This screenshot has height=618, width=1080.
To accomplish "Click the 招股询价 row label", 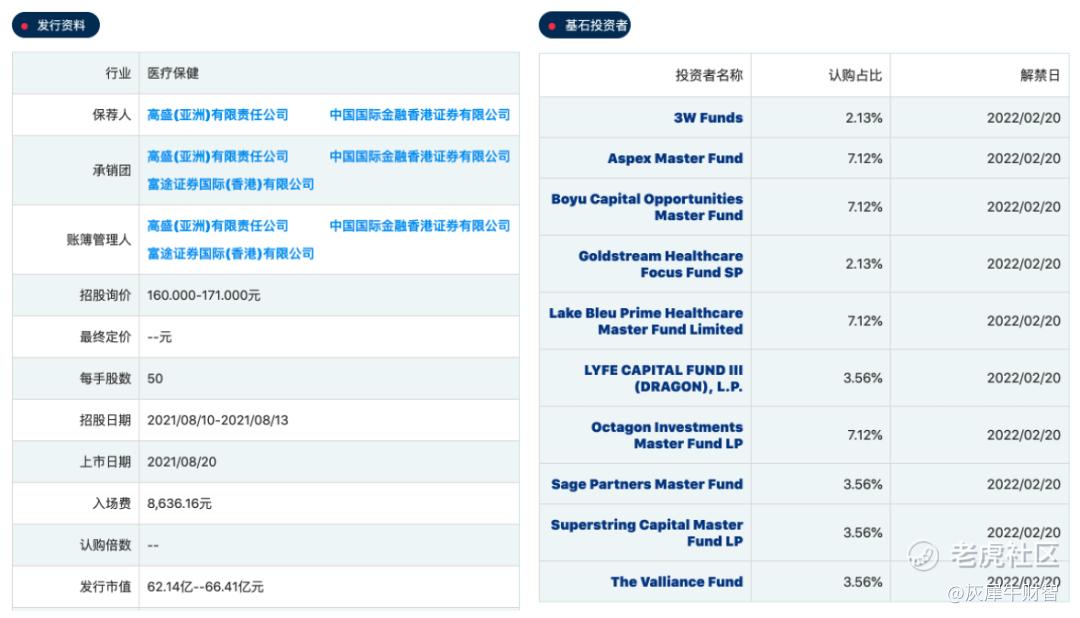I will click(x=105, y=296).
